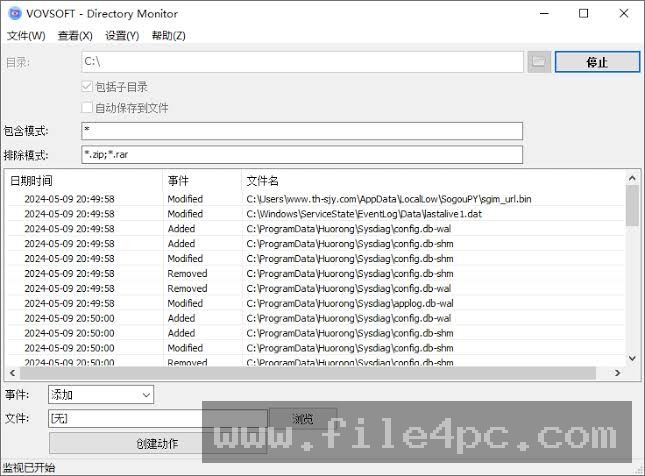Screen dimensions: 645x476
Task: Select the row for lastalive1.dat
Action: point(316,214)
